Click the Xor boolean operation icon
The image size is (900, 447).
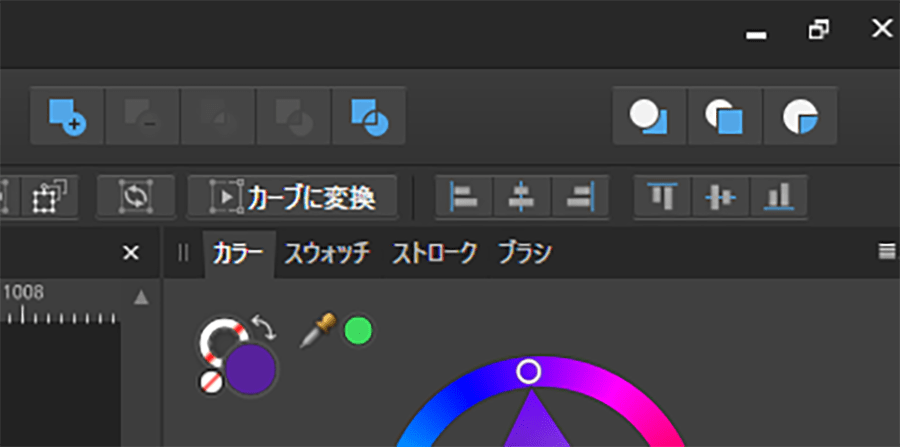[x=294, y=116]
